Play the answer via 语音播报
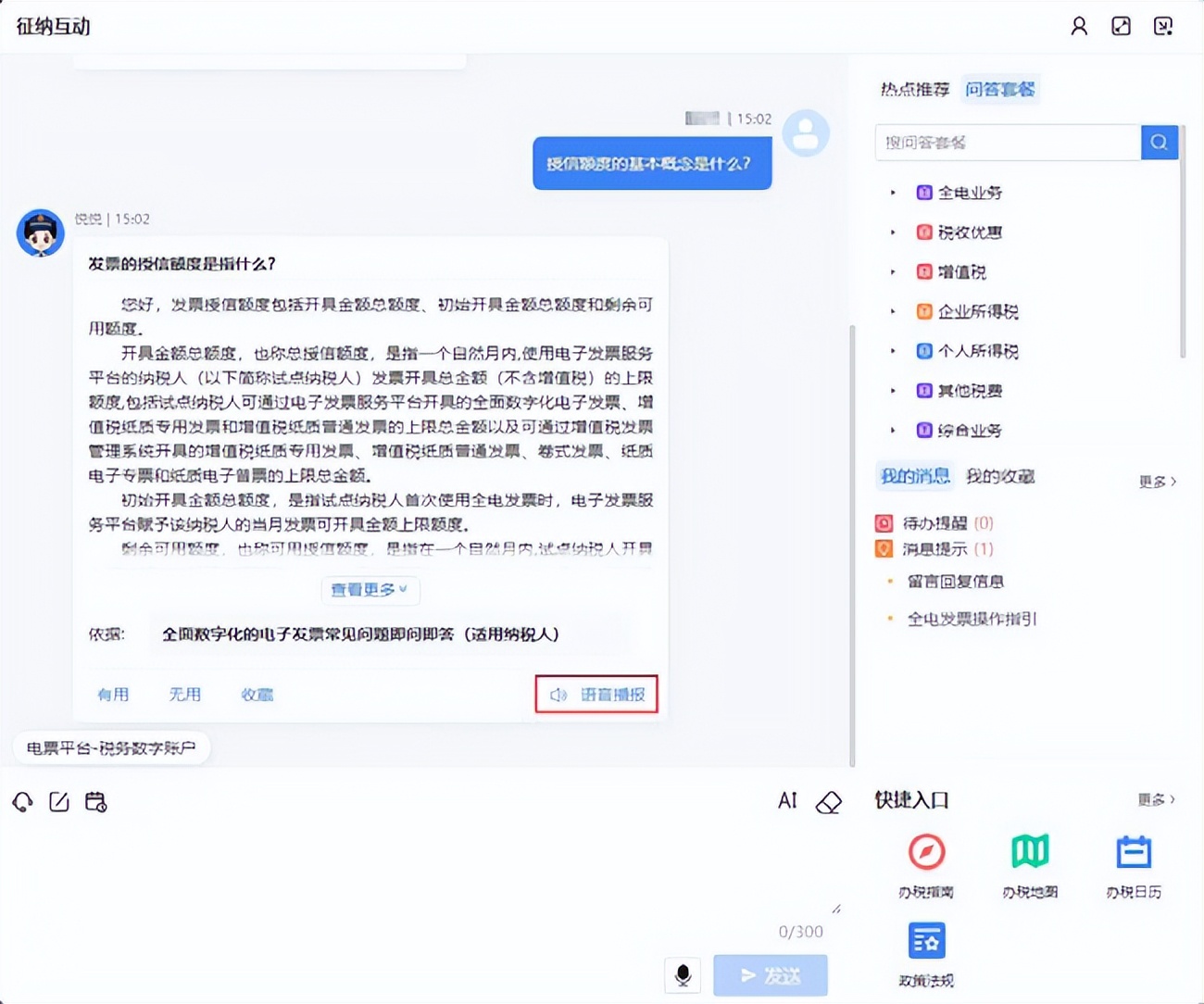This screenshot has height=1004, width=1204. 596,694
